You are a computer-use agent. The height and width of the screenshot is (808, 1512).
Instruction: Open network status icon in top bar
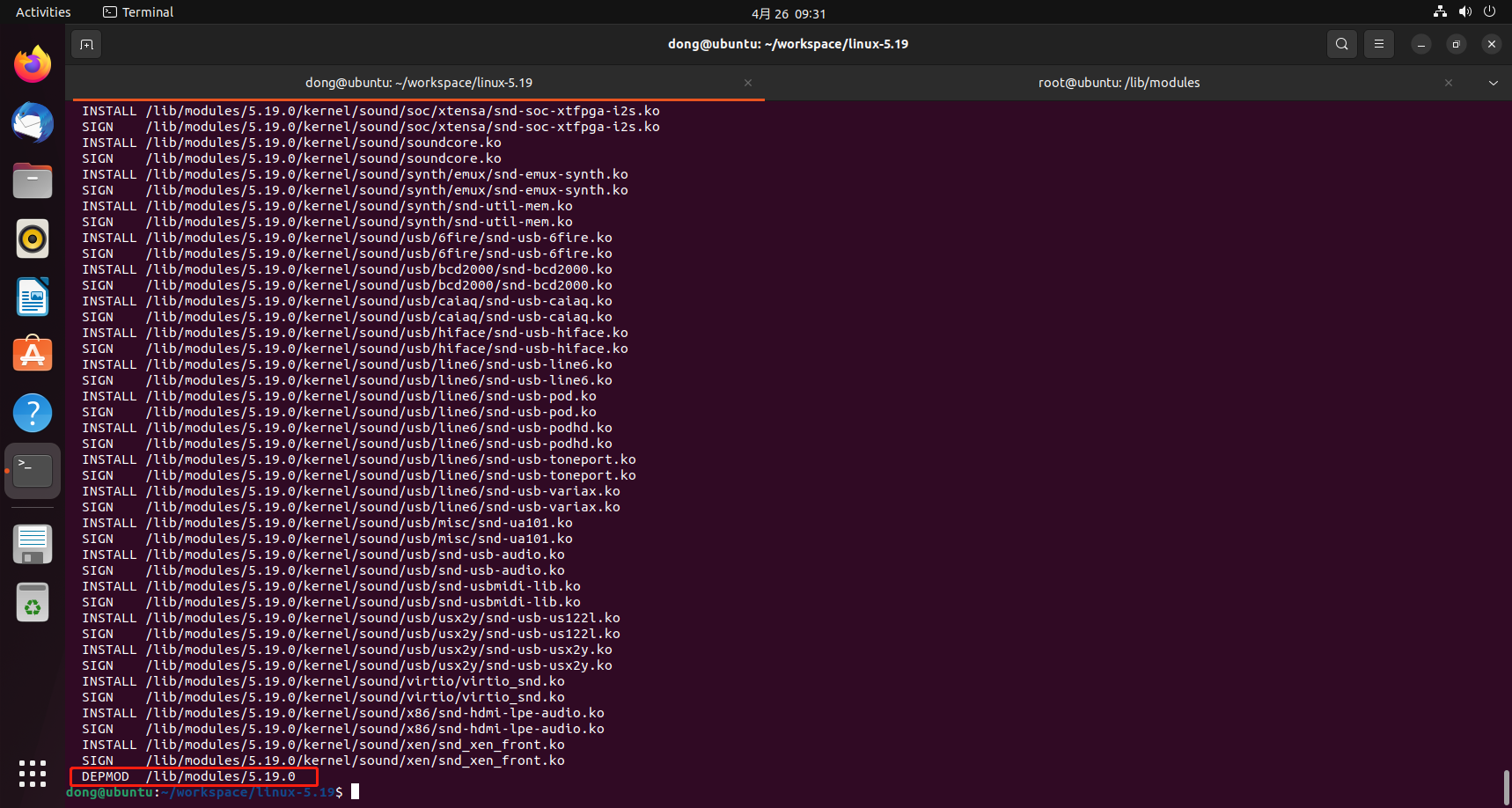[1440, 12]
